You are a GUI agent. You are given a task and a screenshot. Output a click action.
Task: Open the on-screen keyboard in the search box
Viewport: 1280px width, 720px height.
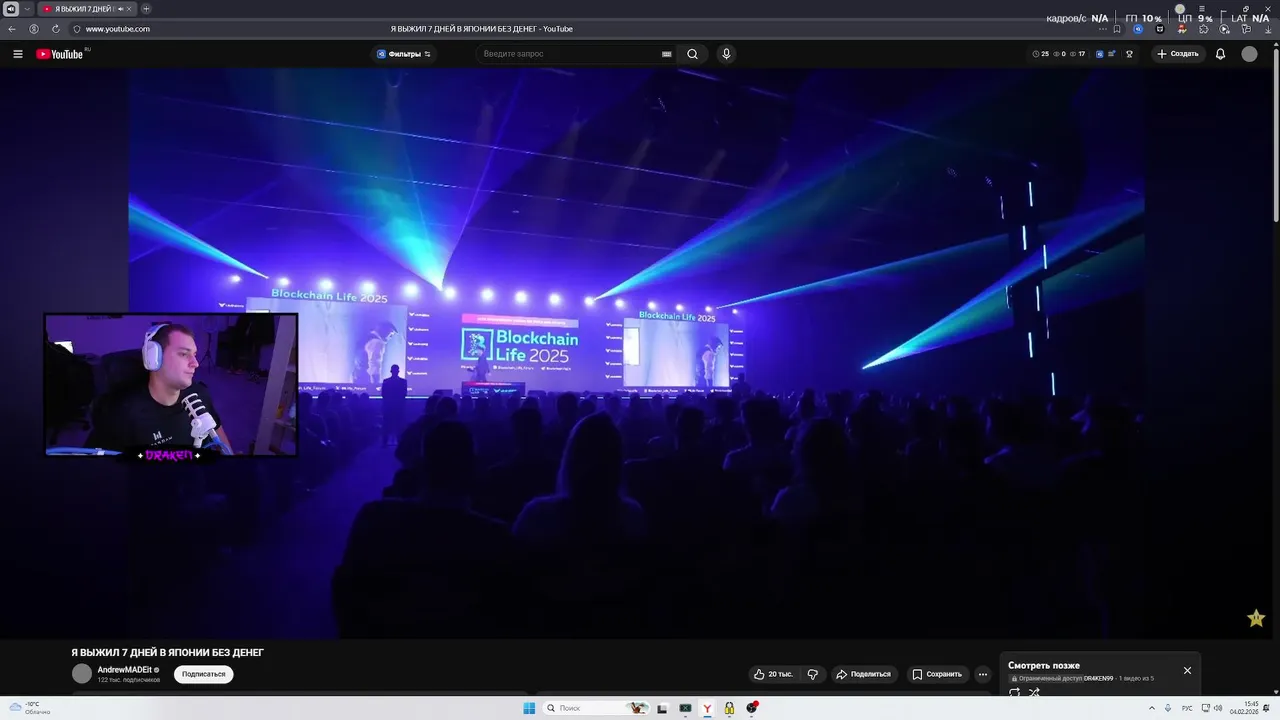[x=667, y=54]
